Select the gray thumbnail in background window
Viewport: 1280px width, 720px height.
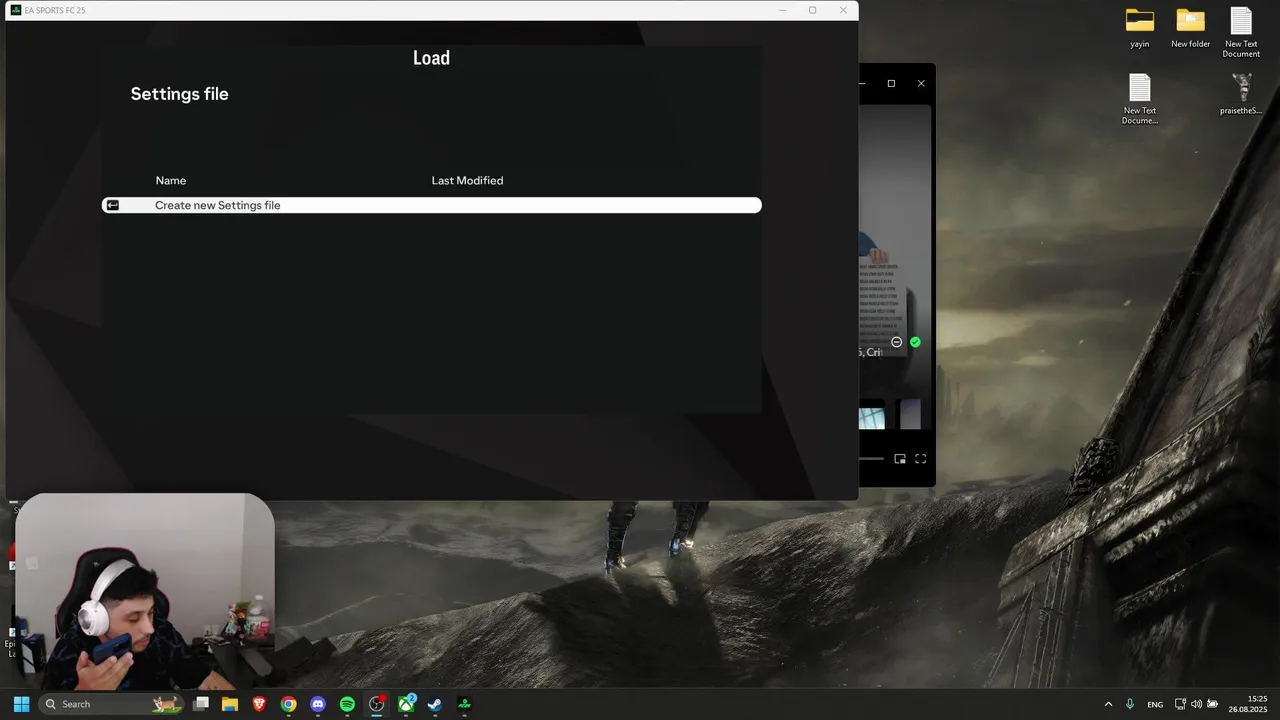(909, 415)
